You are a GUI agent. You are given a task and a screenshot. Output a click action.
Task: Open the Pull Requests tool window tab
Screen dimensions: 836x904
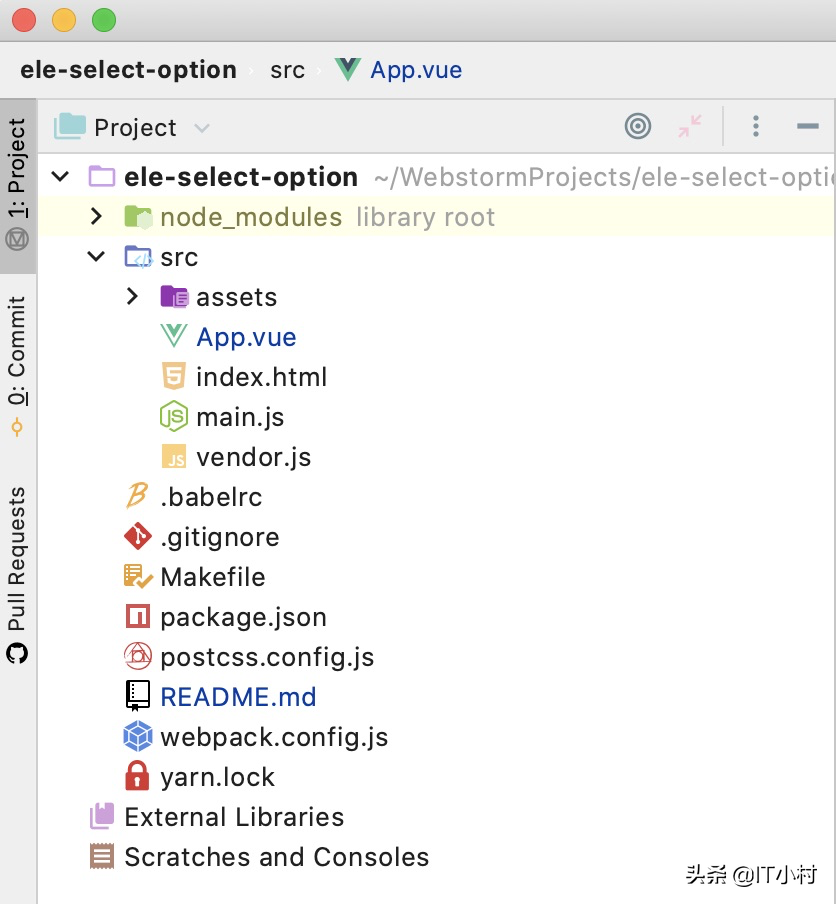pyautogui.click(x=18, y=575)
